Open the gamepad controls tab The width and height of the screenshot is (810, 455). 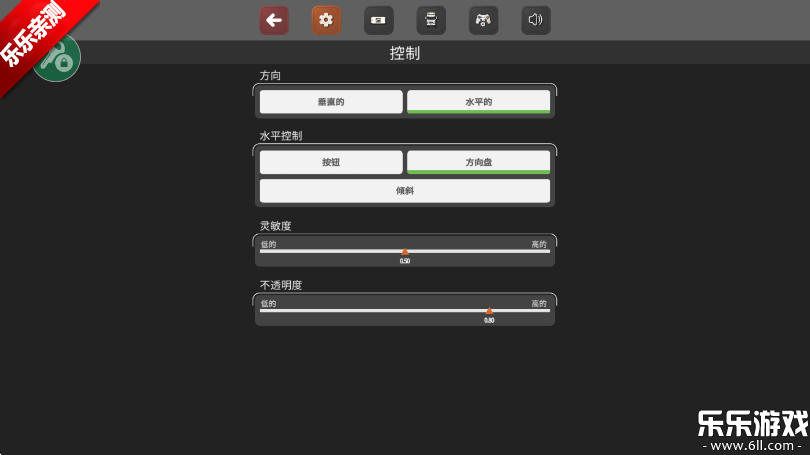coord(483,20)
